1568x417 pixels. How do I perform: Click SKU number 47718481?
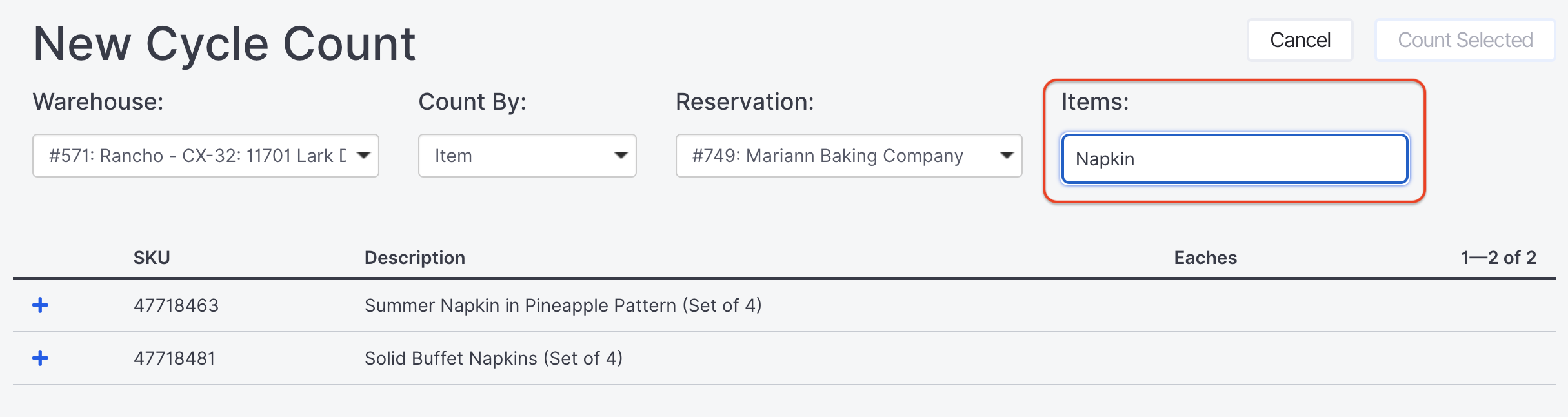(174, 358)
